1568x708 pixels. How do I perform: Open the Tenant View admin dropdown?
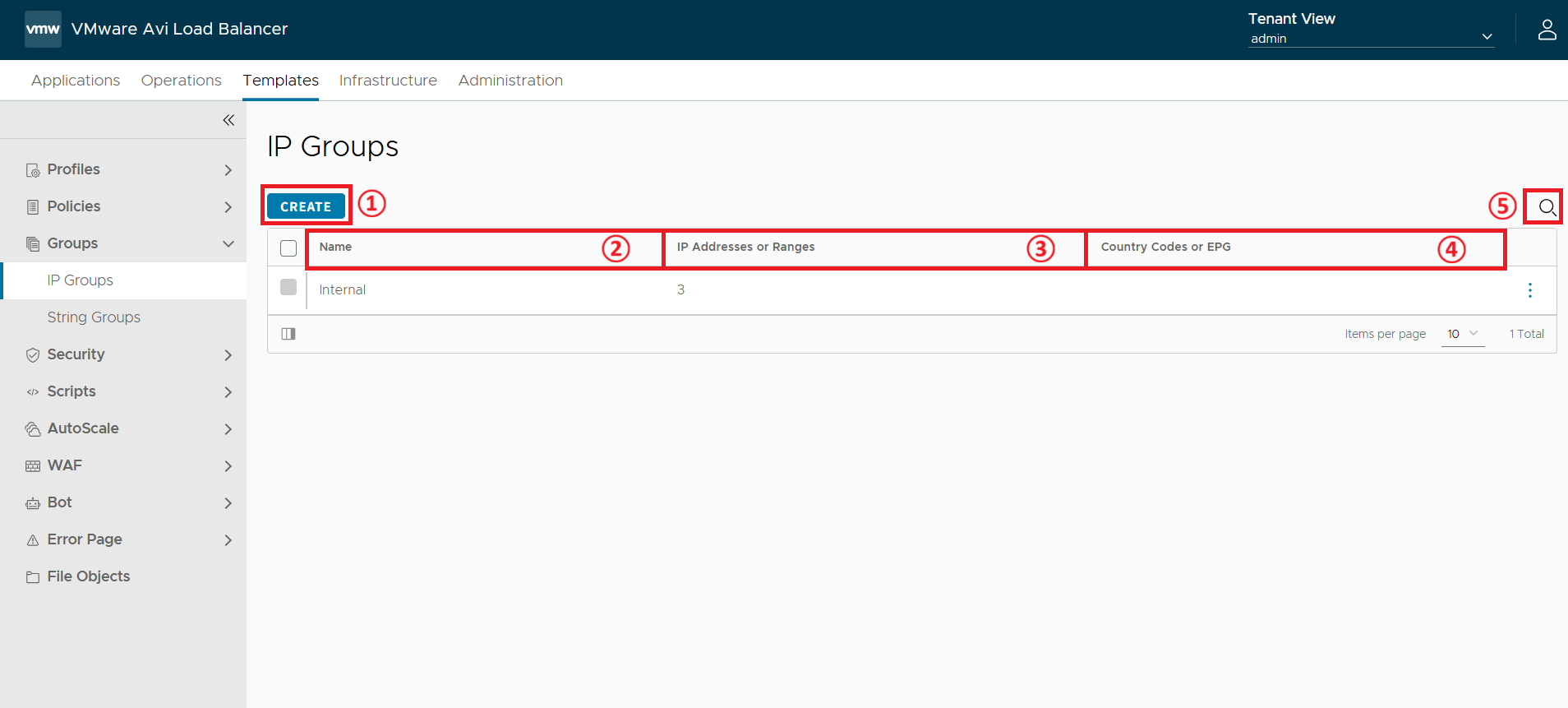tap(1371, 38)
